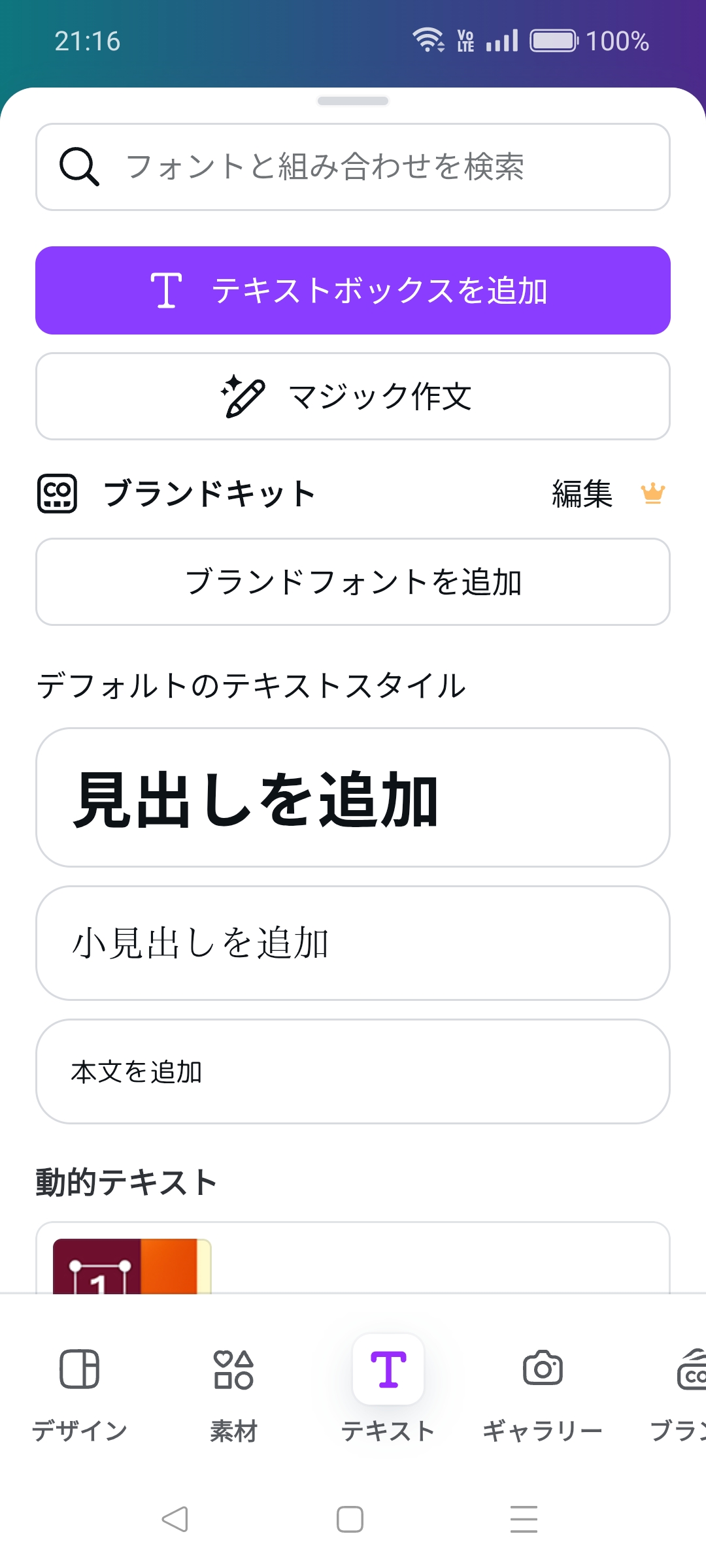This screenshot has width=706, height=1568.
Task: Open マジック作文 magic write
Action: coord(353,397)
